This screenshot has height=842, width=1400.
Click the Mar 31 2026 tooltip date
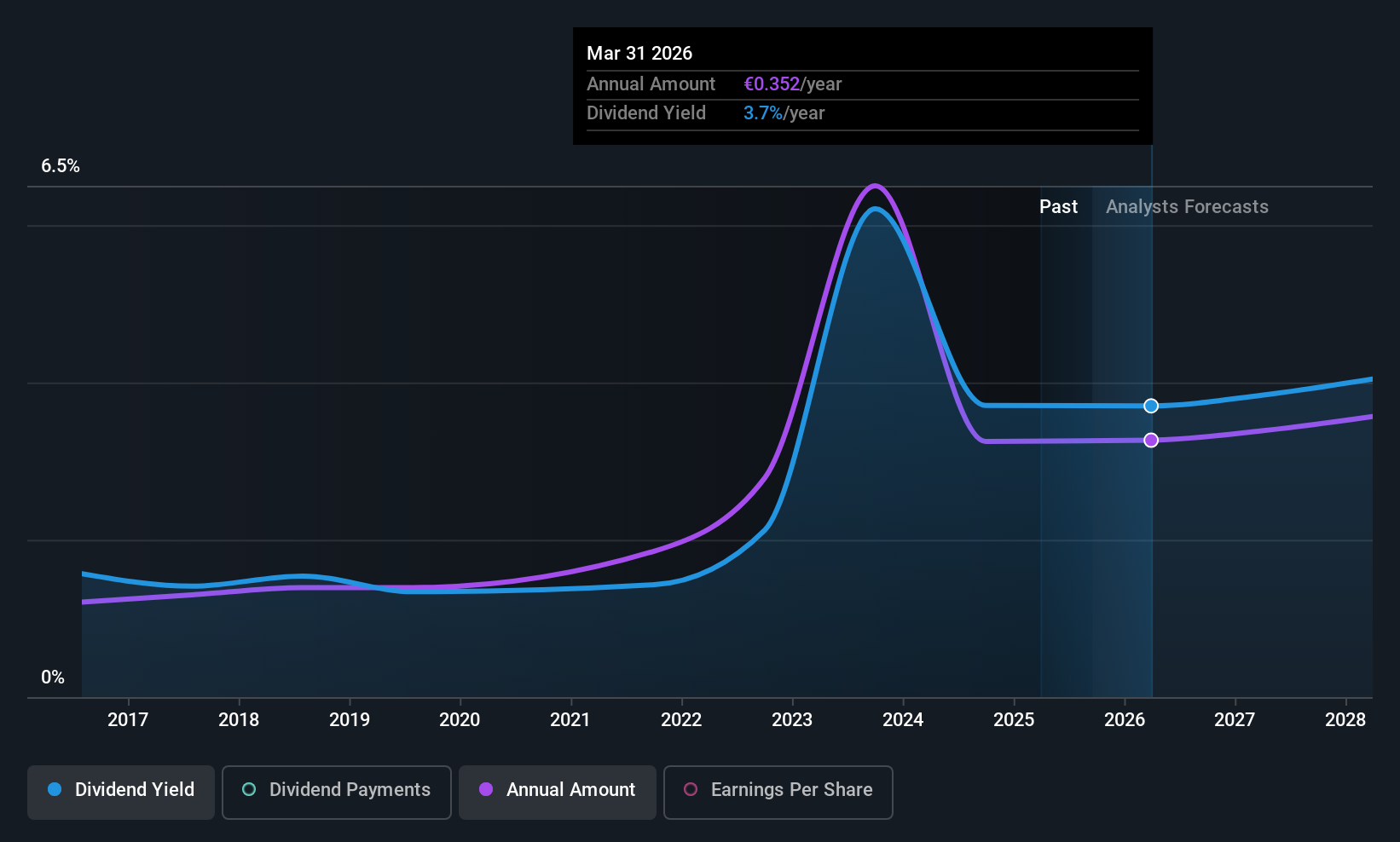point(639,53)
